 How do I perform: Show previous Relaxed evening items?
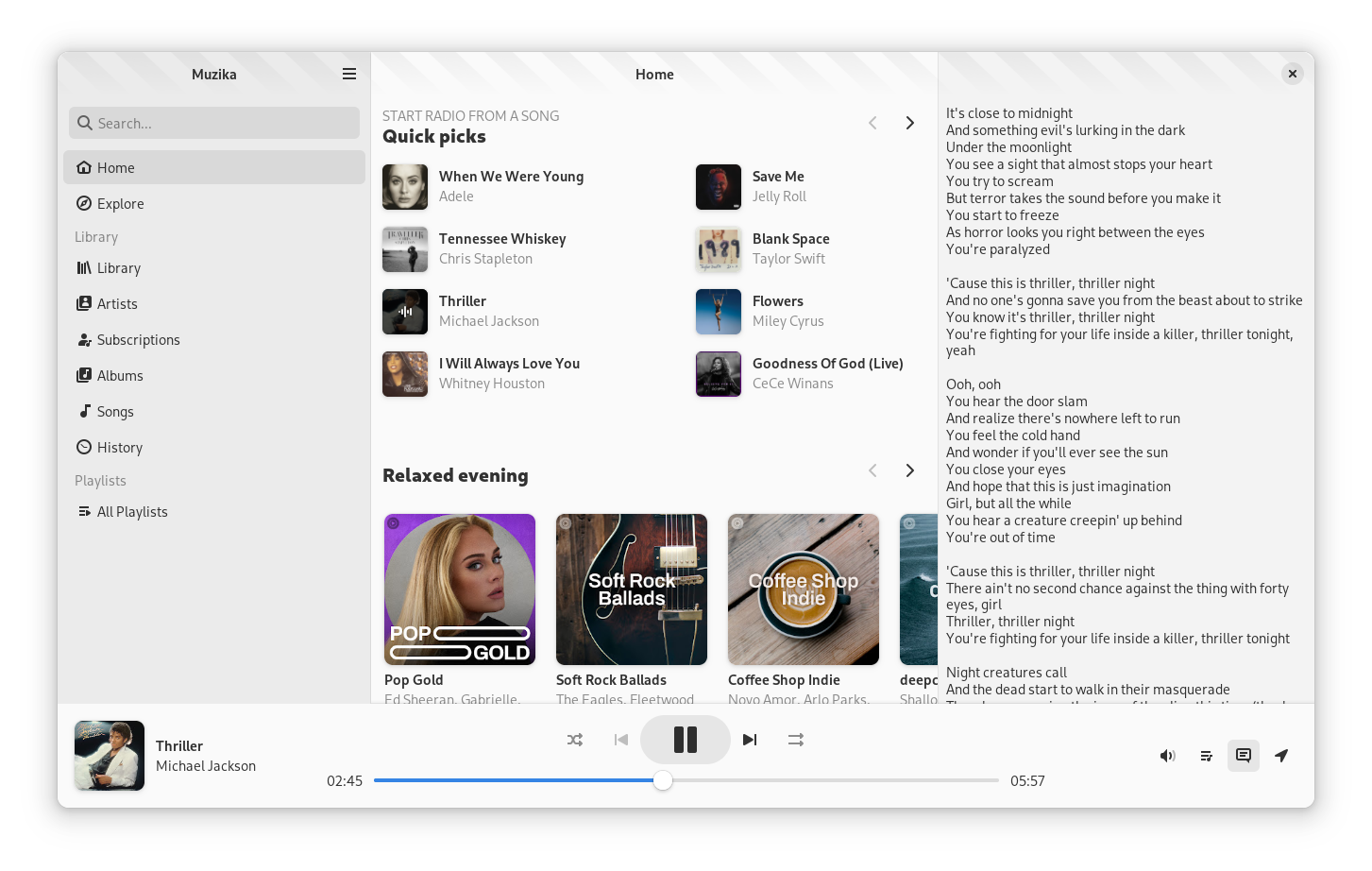click(872, 470)
